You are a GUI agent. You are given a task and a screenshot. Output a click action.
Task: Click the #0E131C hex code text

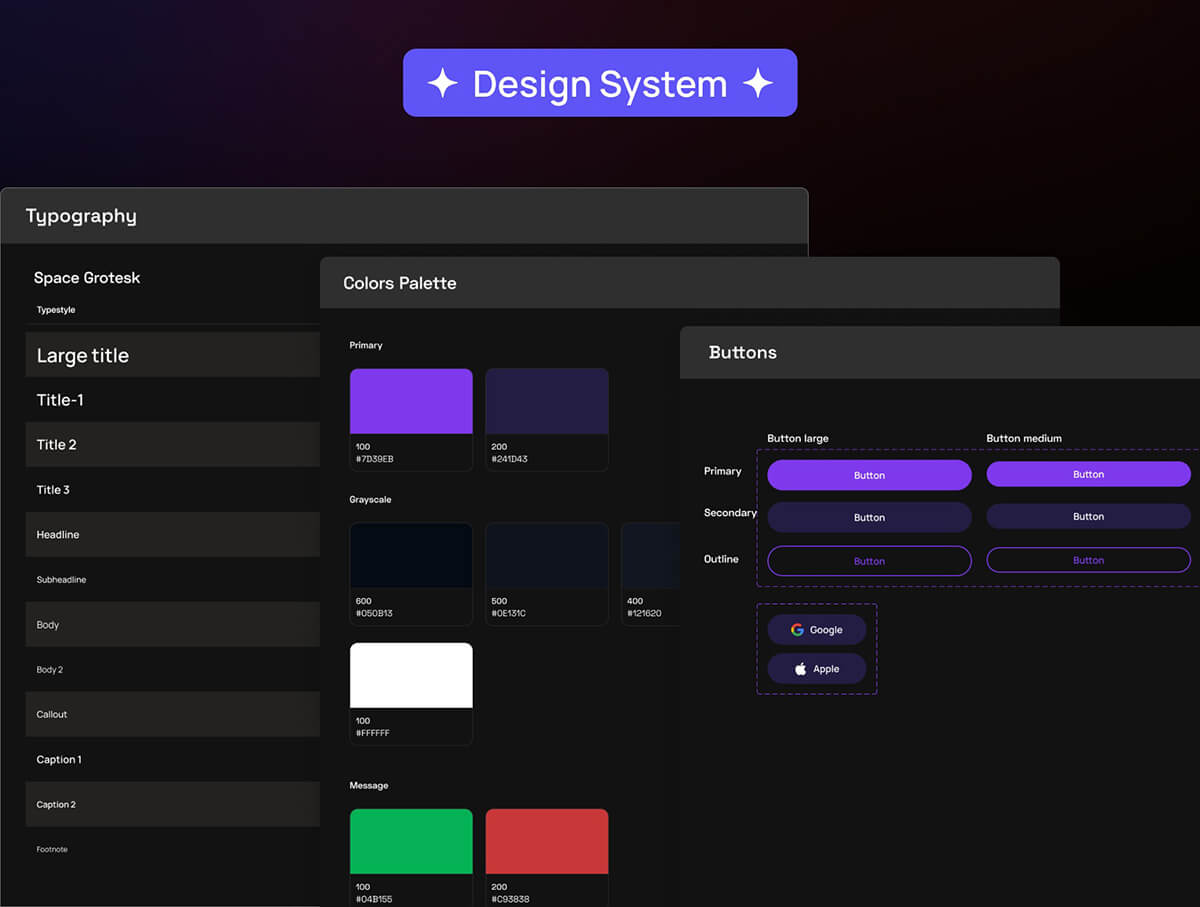509,613
